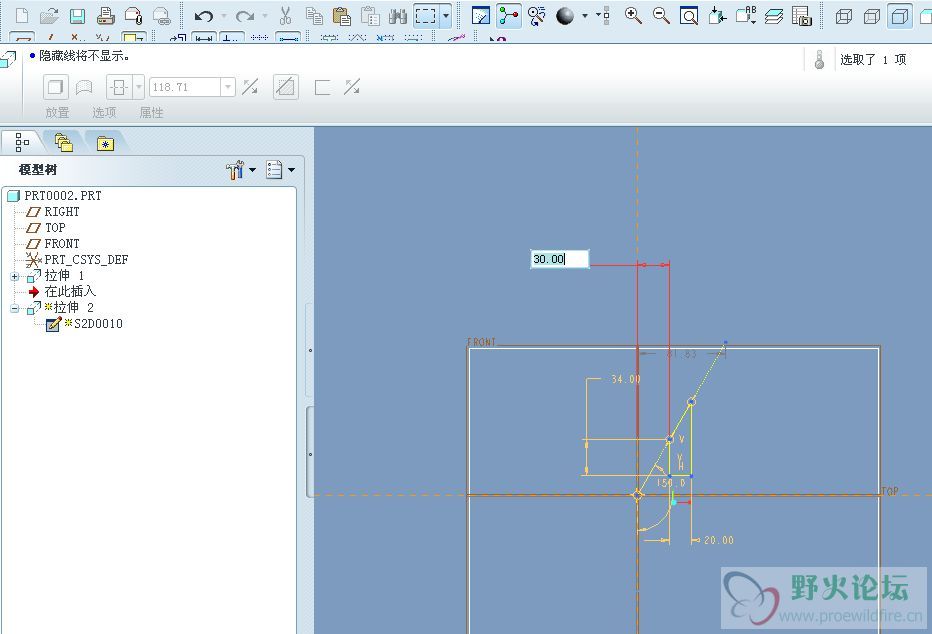The height and width of the screenshot is (634, 932).
Task: Choose the extrude depth type option
Action: click(119, 87)
